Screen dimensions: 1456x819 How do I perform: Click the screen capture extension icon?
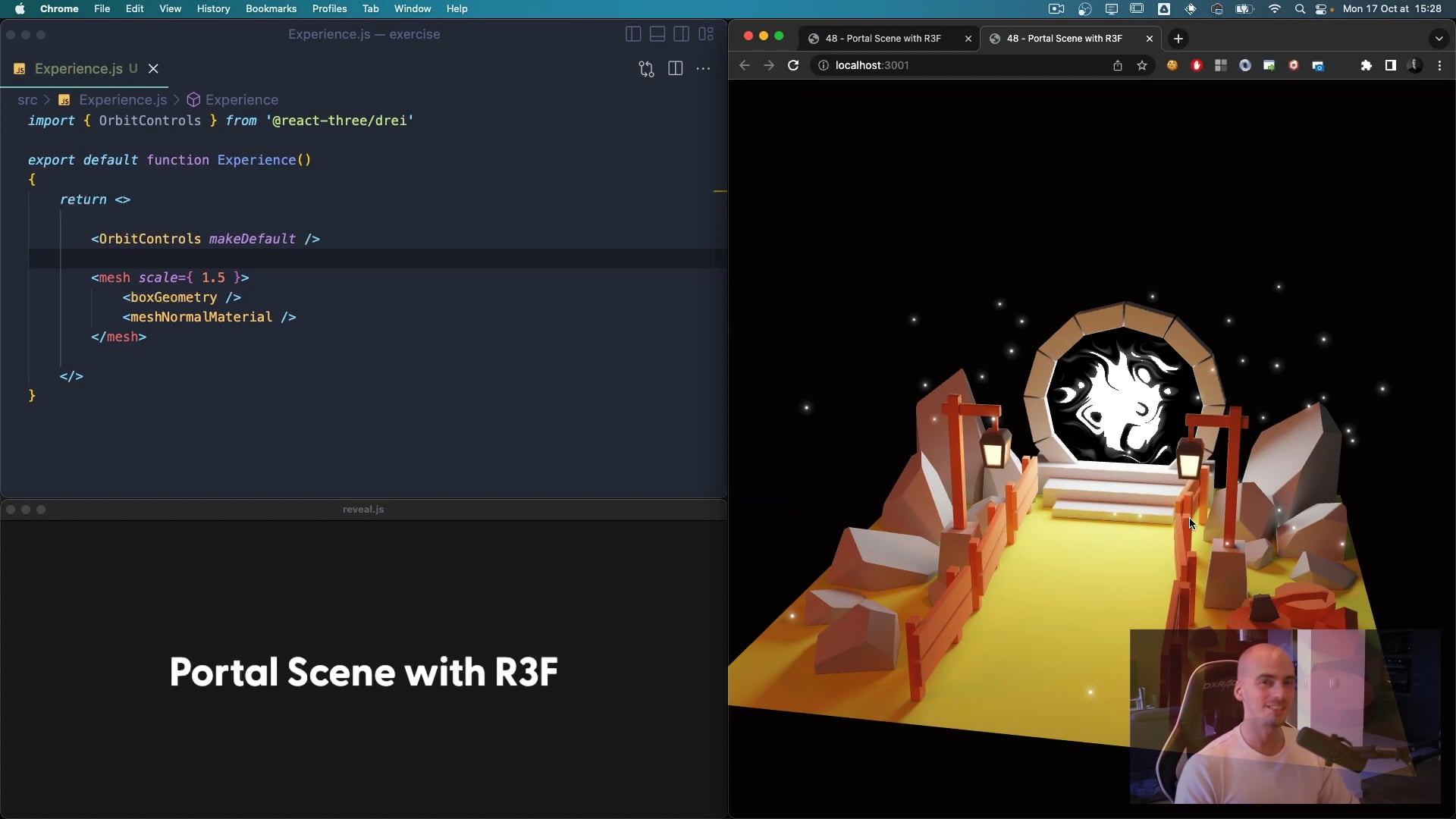[1319, 66]
